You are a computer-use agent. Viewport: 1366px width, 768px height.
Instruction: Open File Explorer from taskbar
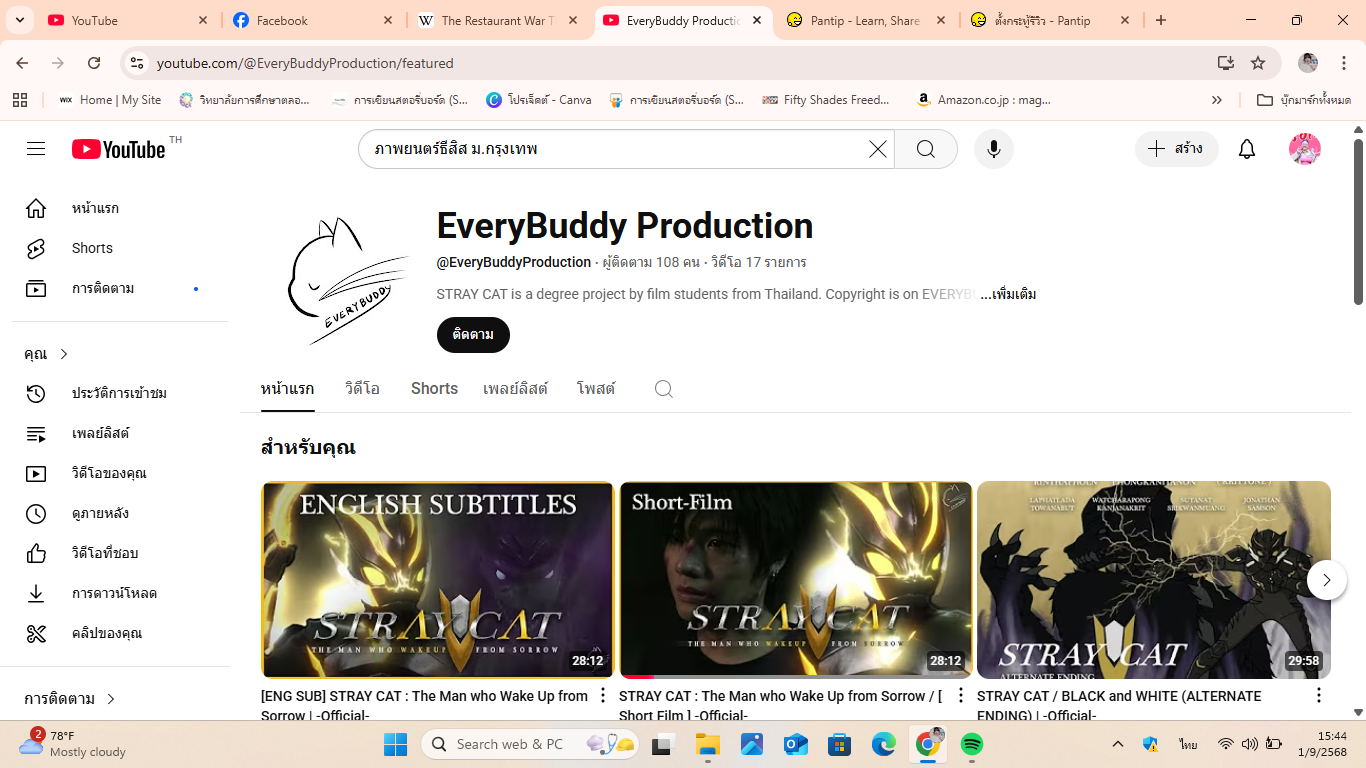[x=708, y=744]
